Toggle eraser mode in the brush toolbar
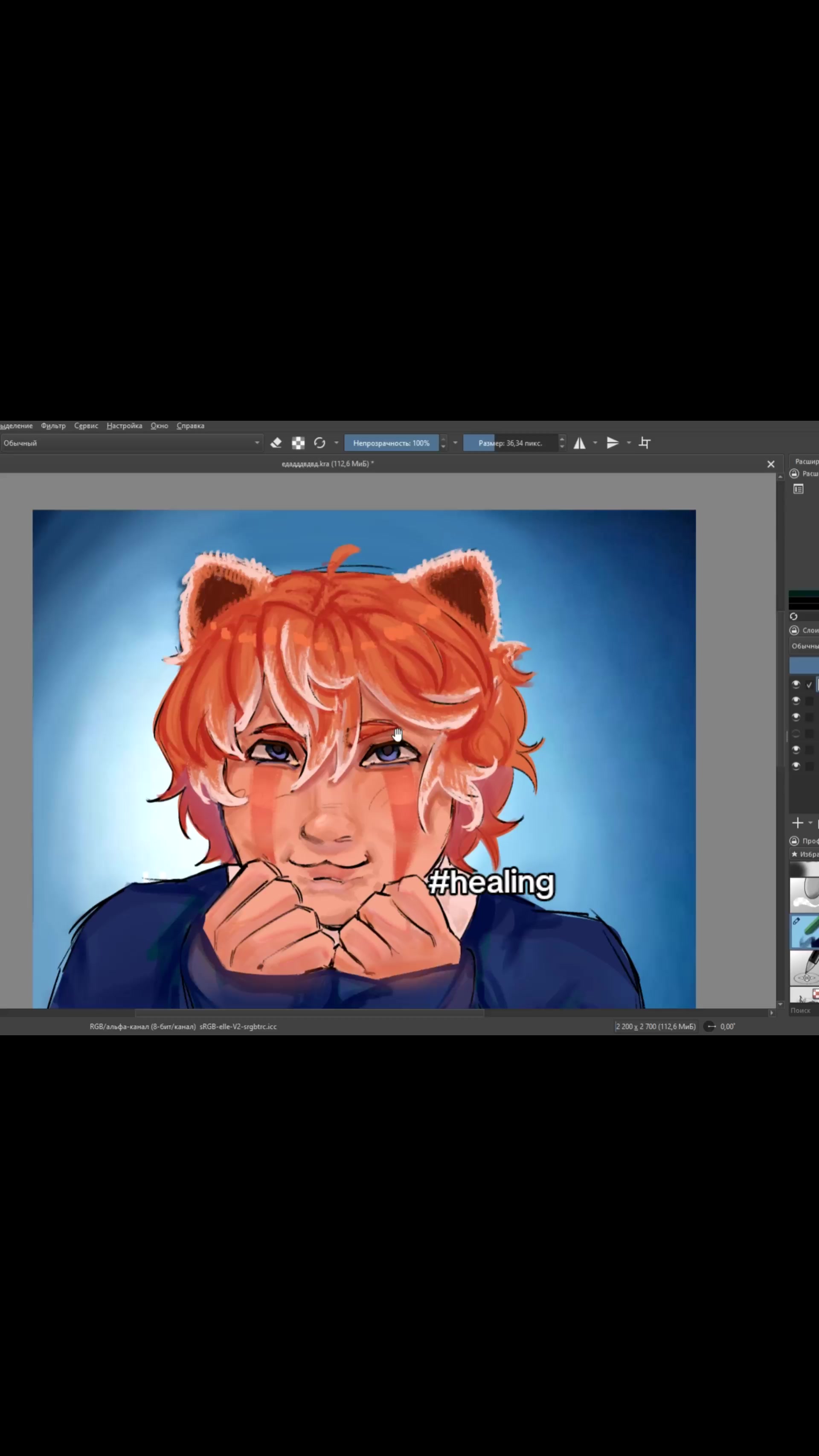 tap(276, 443)
